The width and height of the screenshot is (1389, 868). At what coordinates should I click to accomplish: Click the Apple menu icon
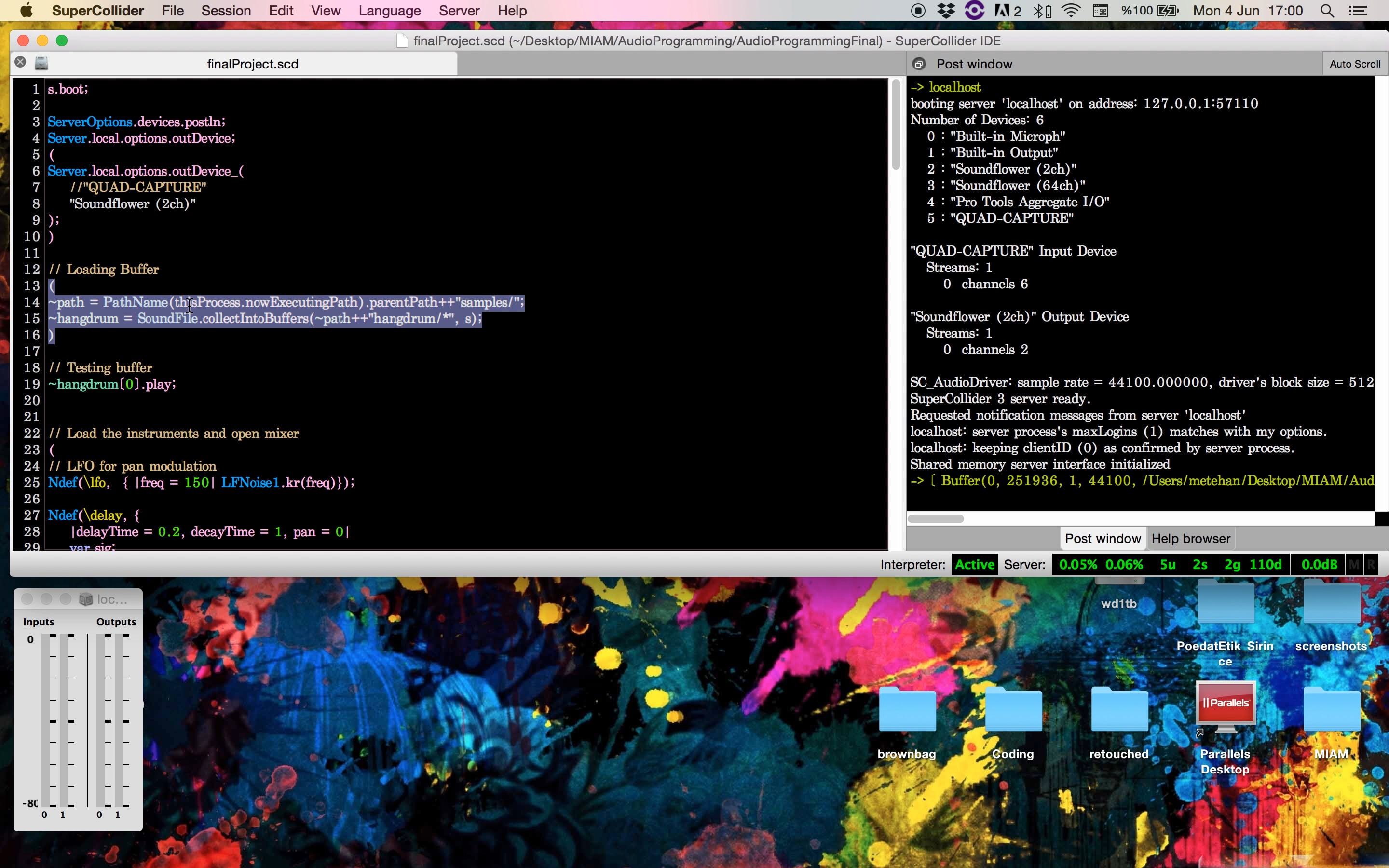click(x=27, y=10)
